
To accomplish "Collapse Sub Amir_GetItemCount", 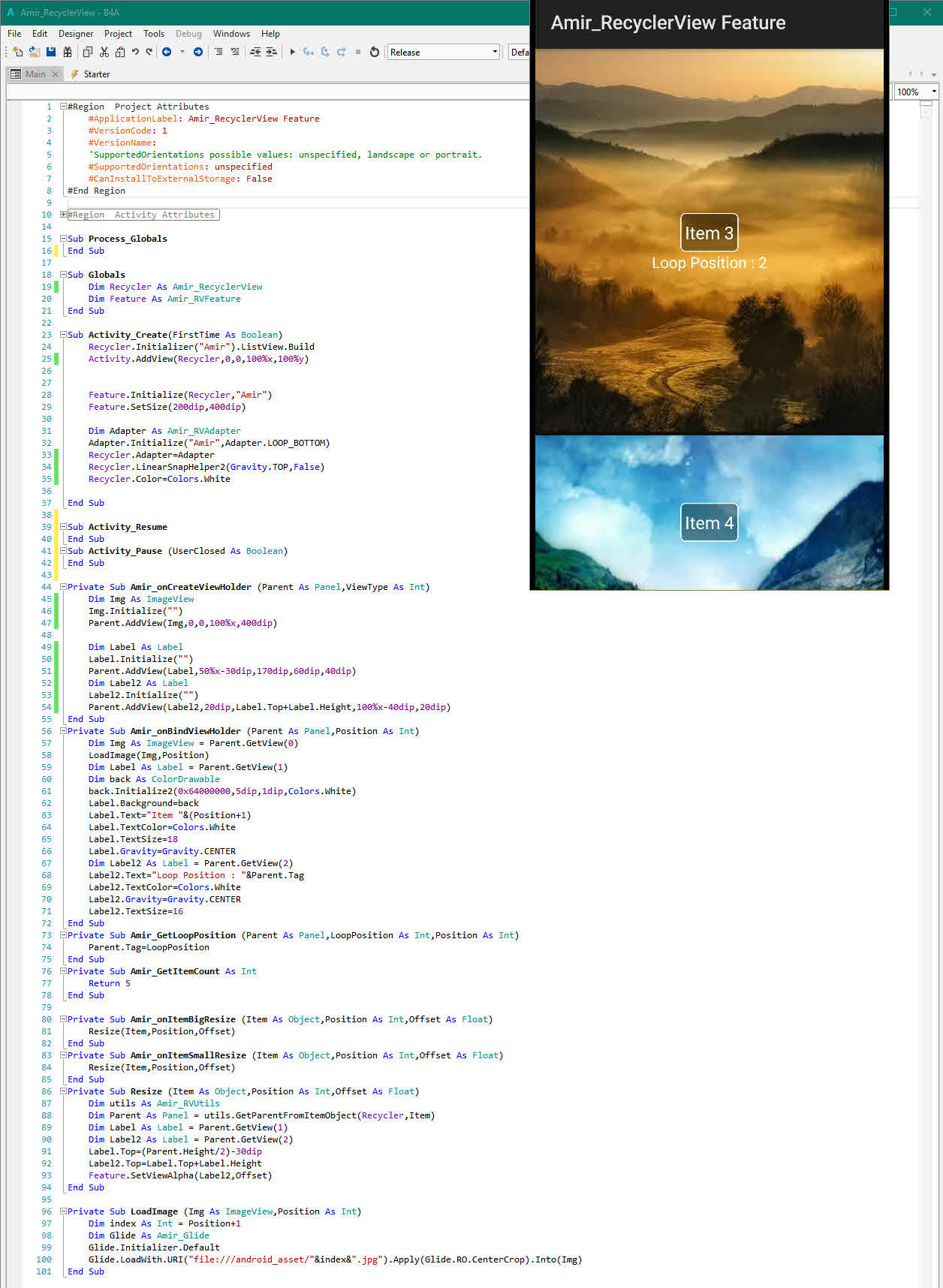I will pos(64,971).
